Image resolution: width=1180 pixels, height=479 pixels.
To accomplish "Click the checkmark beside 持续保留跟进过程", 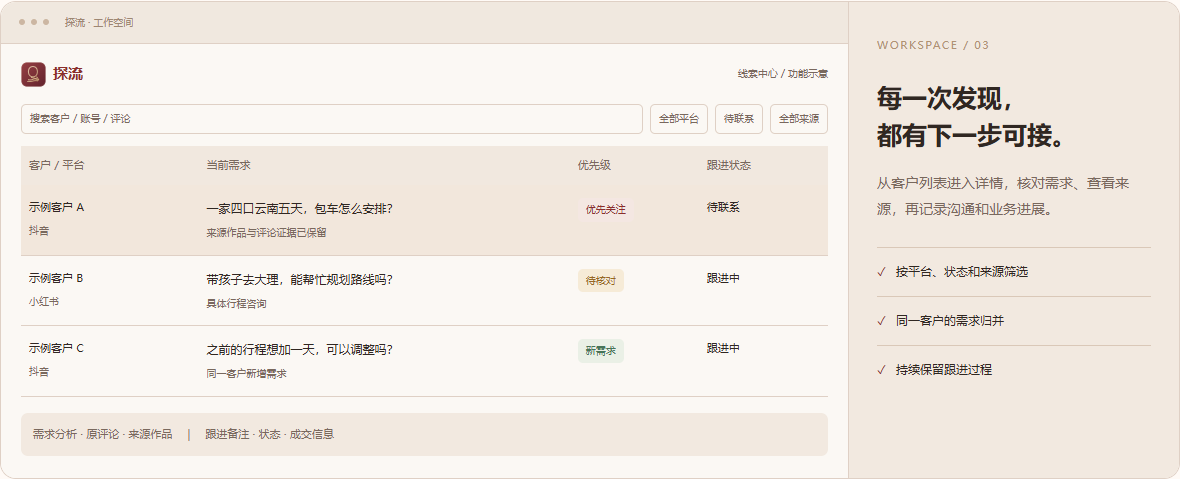I will [881, 370].
